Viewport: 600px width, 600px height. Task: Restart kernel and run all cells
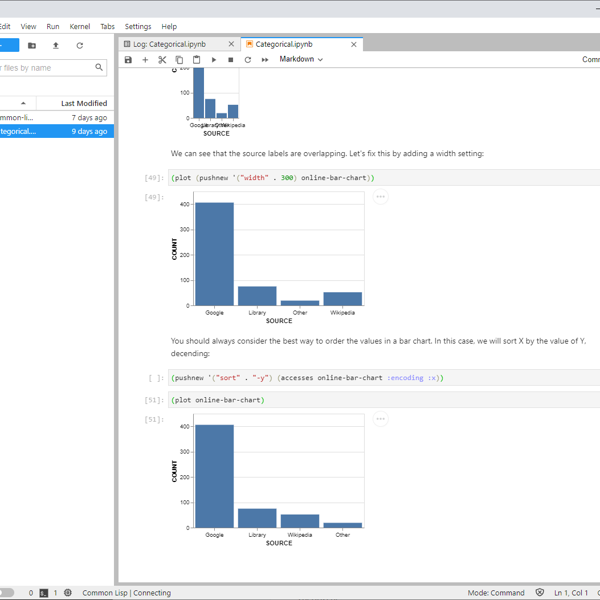coord(265,60)
